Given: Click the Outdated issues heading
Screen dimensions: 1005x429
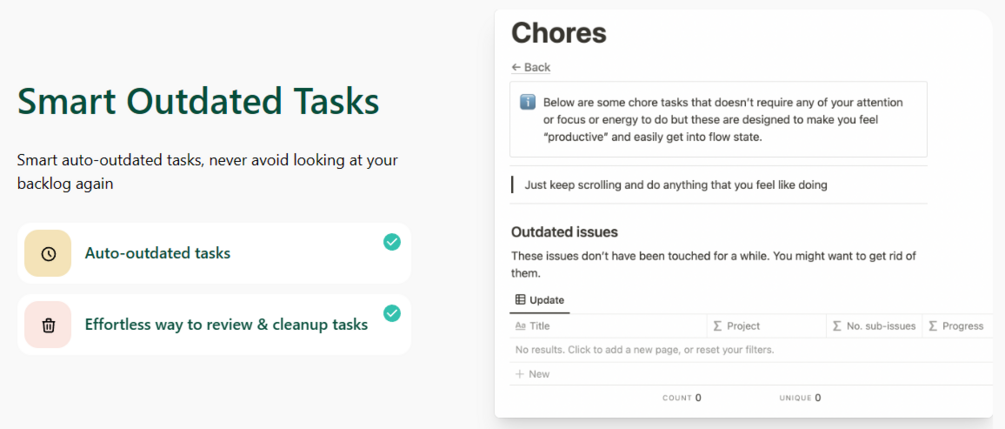Looking at the screenshot, I should coord(564,232).
